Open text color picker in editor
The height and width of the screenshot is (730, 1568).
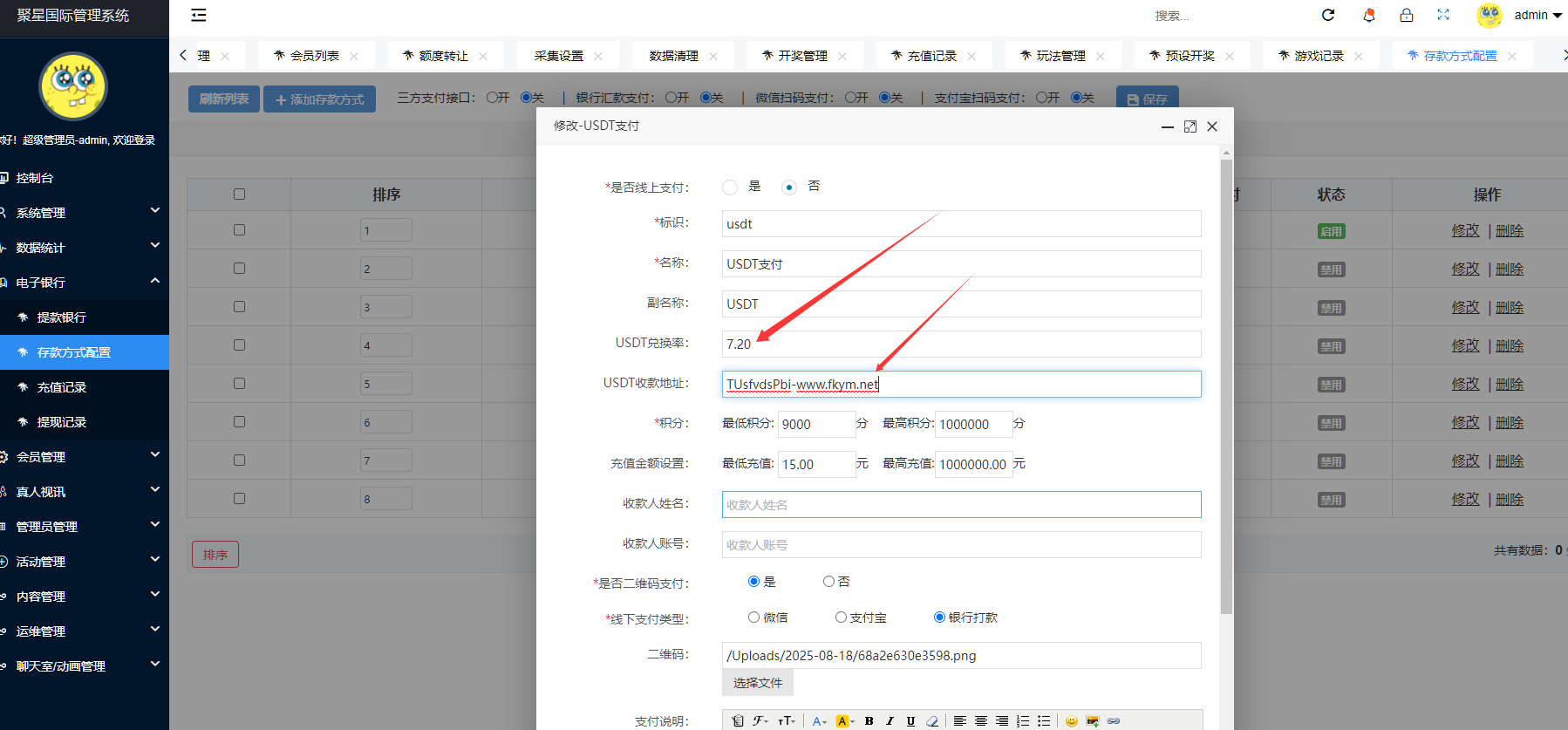[820, 721]
